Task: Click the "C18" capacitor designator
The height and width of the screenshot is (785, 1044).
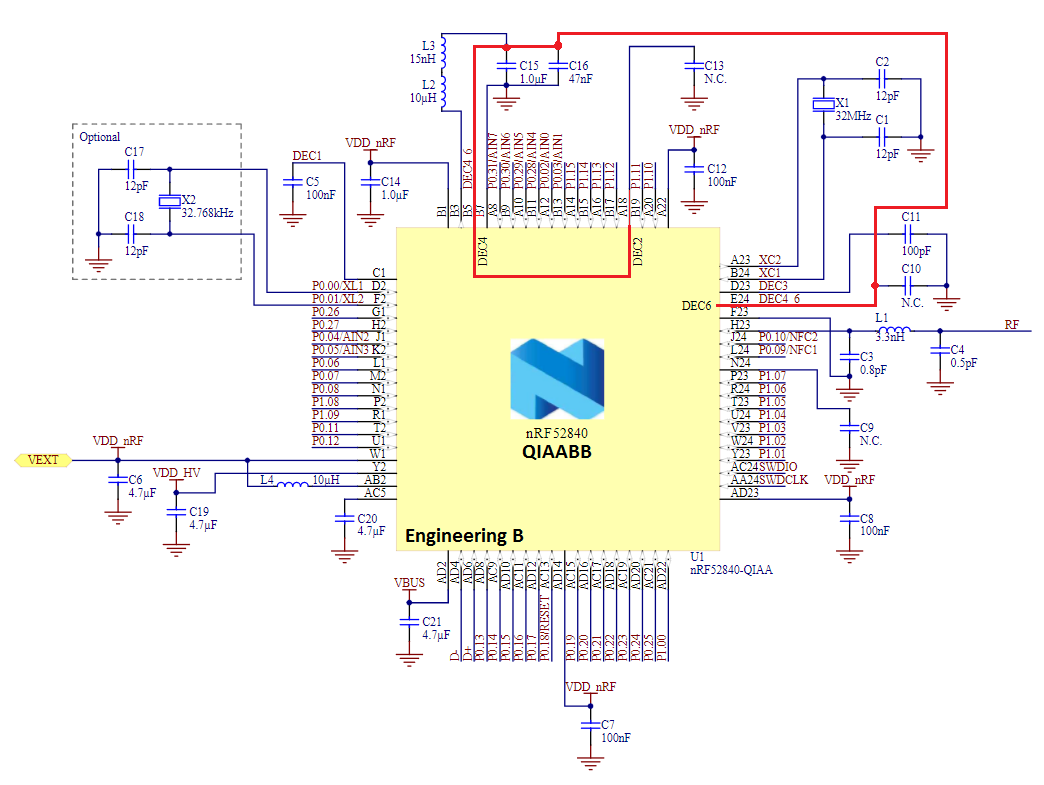Action: click(x=134, y=216)
